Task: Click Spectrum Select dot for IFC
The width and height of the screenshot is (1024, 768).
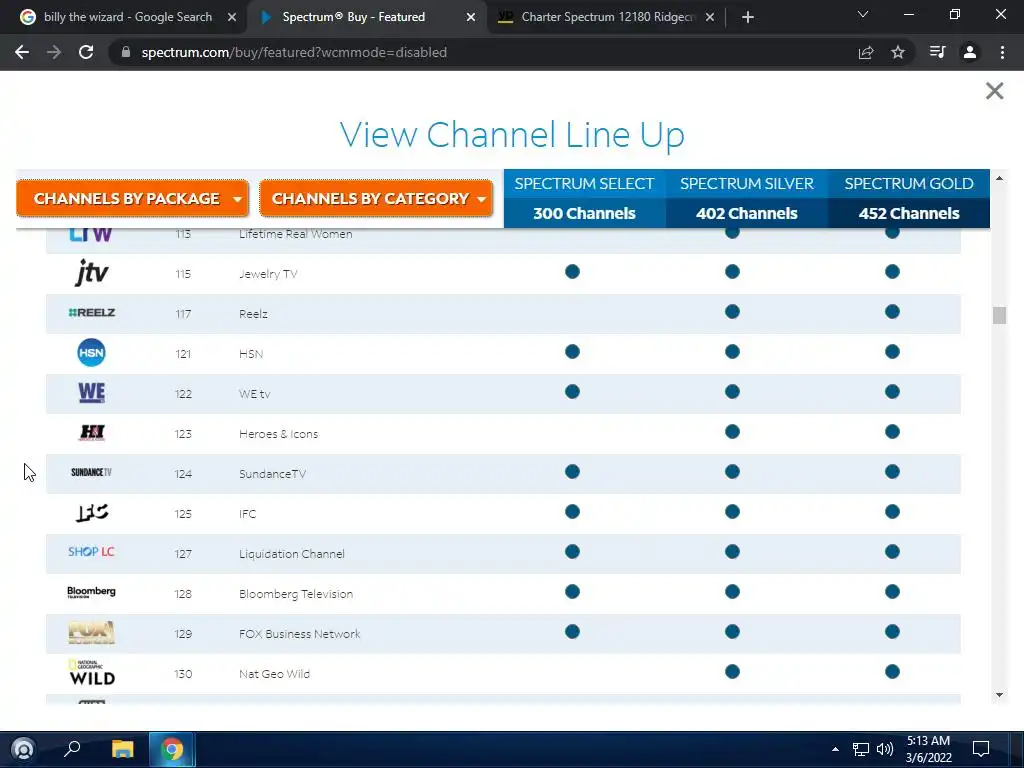Action: pos(573,511)
